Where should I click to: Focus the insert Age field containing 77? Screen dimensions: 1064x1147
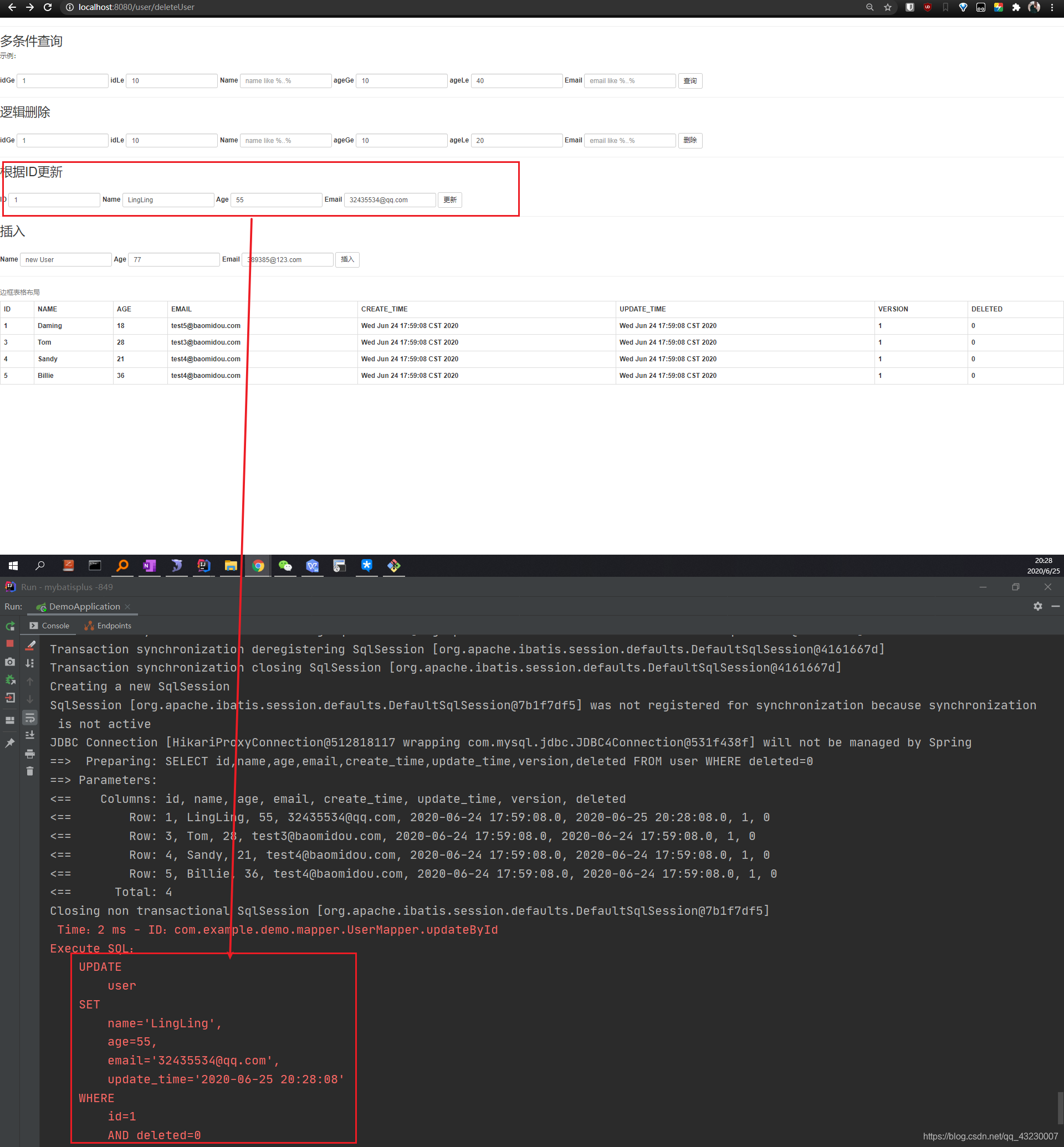174,260
